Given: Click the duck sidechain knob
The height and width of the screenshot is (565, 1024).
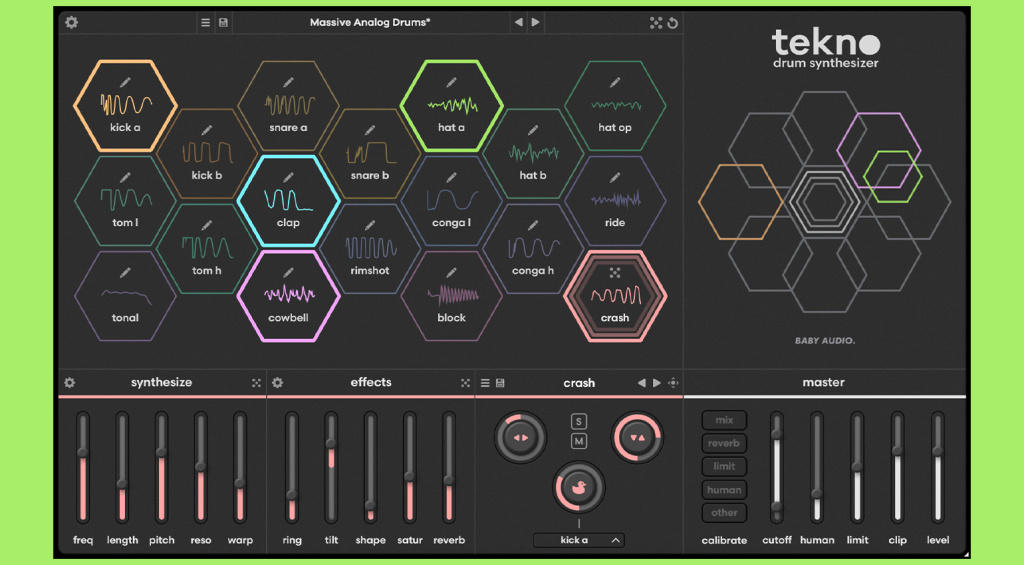Looking at the screenshot, I should pos(578,488).
